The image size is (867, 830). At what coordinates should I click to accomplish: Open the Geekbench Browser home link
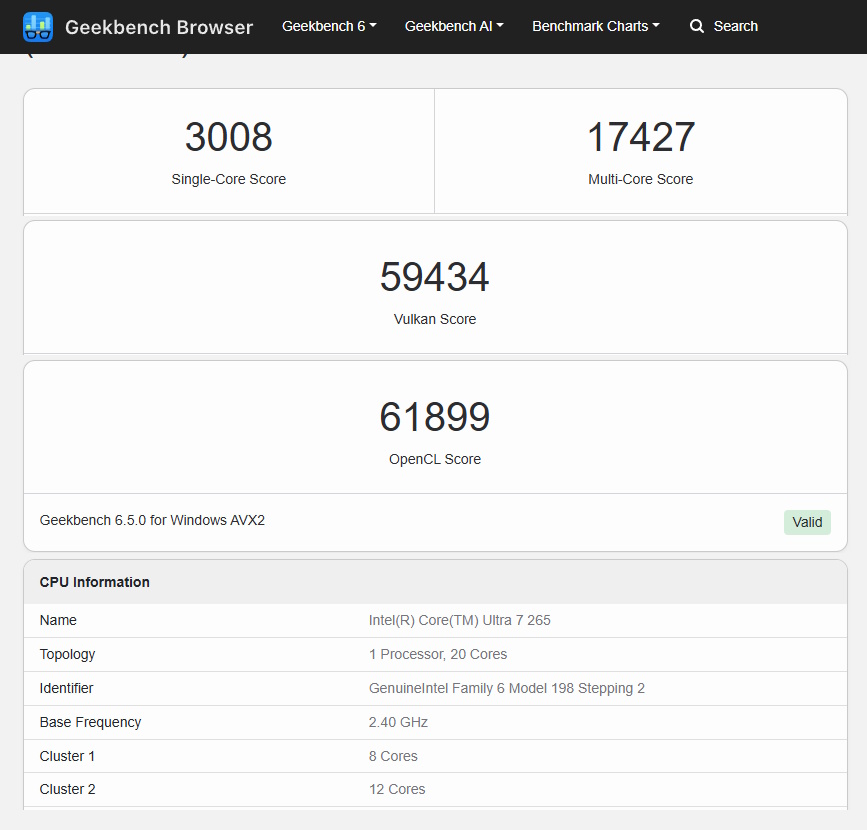159,27
